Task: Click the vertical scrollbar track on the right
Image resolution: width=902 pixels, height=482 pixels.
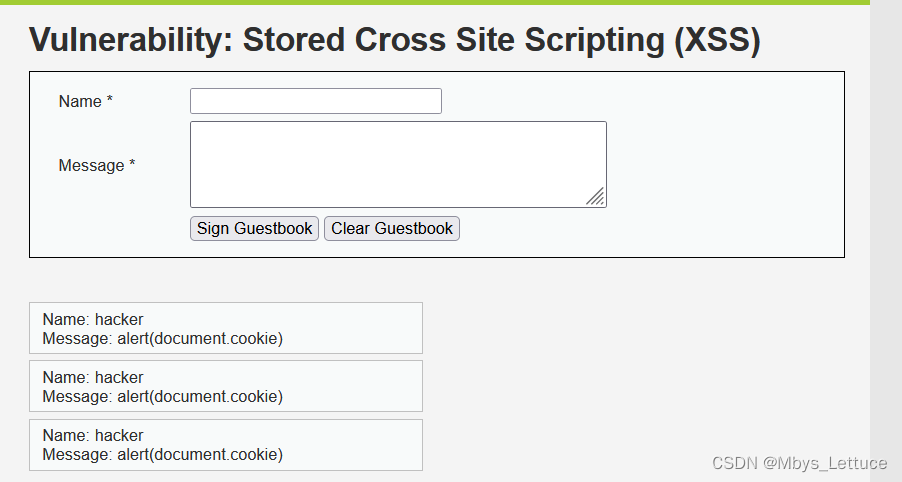Action: [x=886, y=241]
